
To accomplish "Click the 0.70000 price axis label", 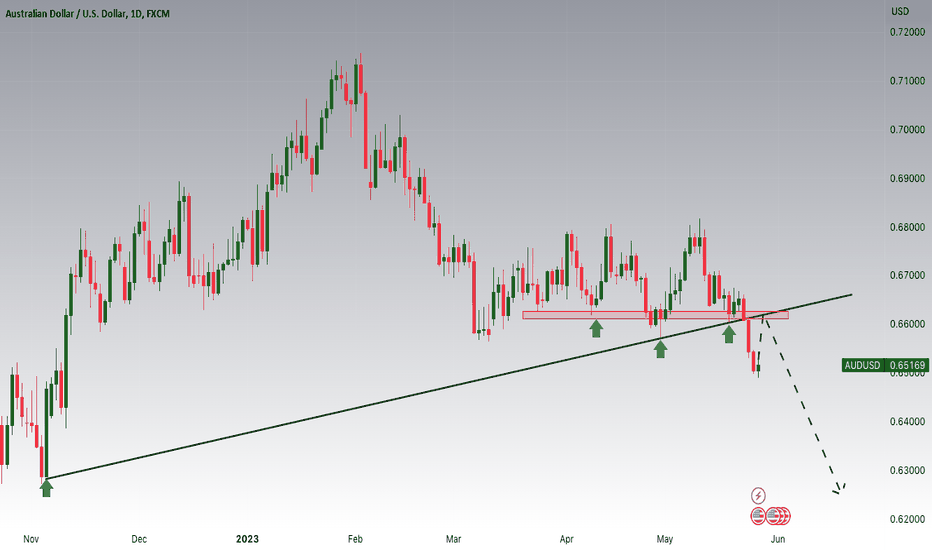I will (907, 130).
